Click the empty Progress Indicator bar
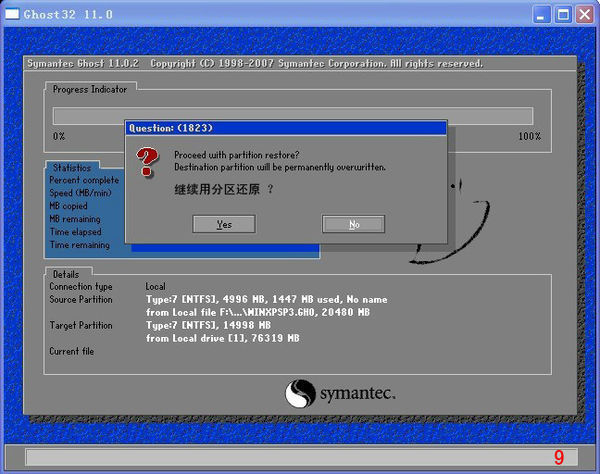This screenshot has width=600, height=474. click(292, 116)
